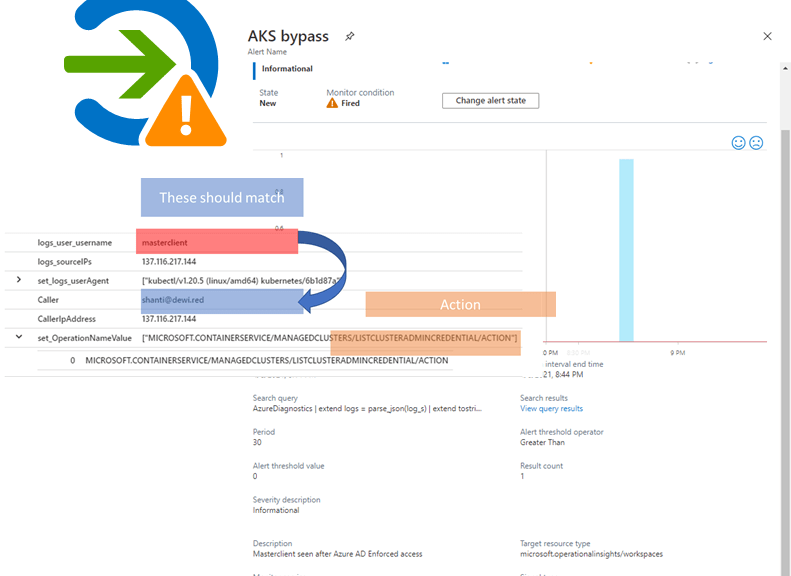Click the orange warning triangle on logo
791x576 pixels.
187,110
